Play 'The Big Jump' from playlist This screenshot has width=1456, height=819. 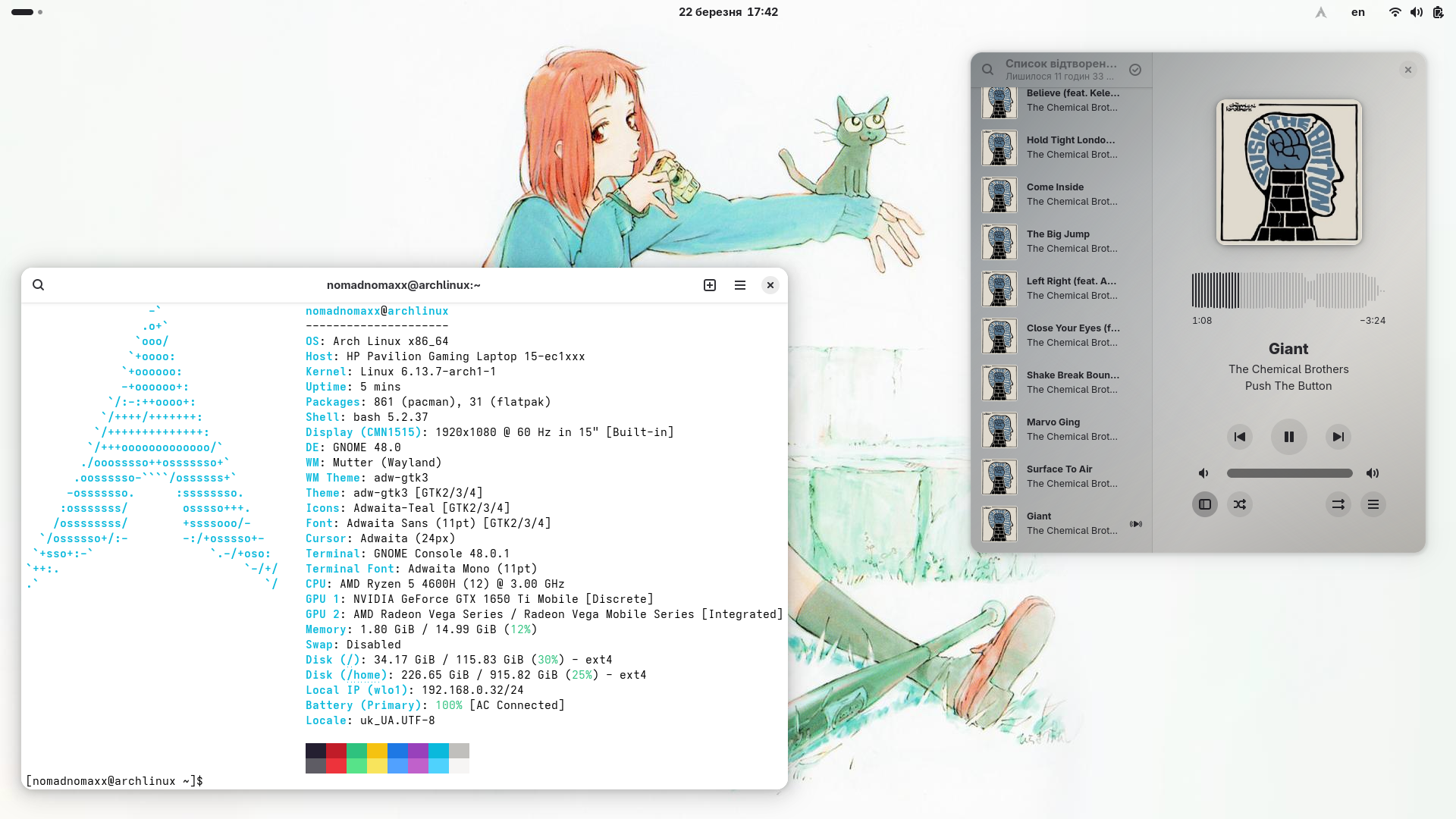click(1062, 241)
